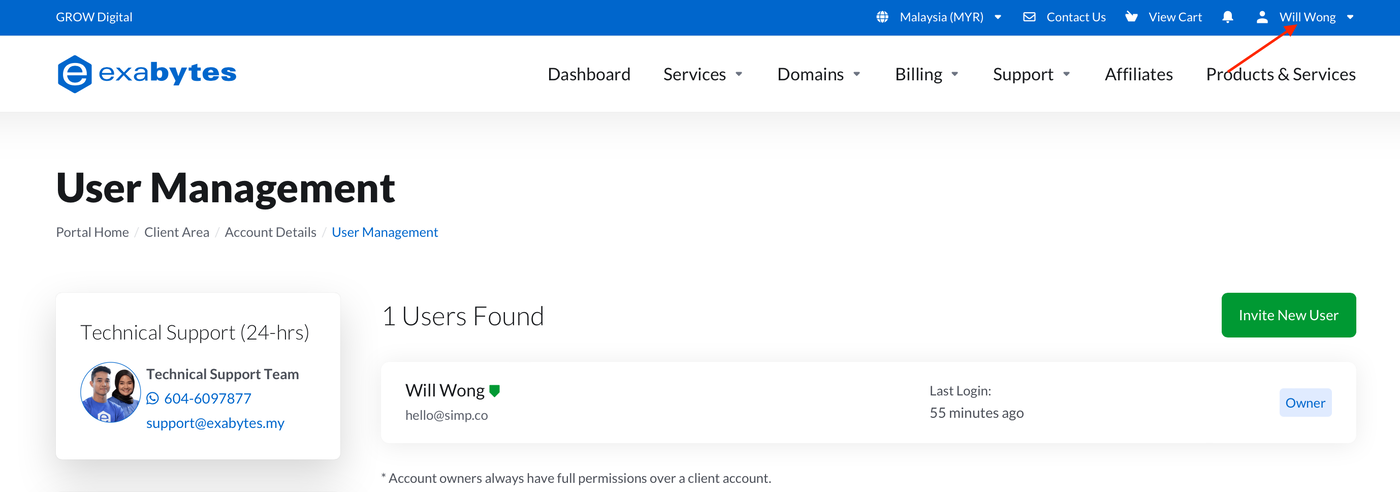This screenshot has width=1400, height=492.
Task: Open the Affiliates menu item
Action: [1139, 74]
